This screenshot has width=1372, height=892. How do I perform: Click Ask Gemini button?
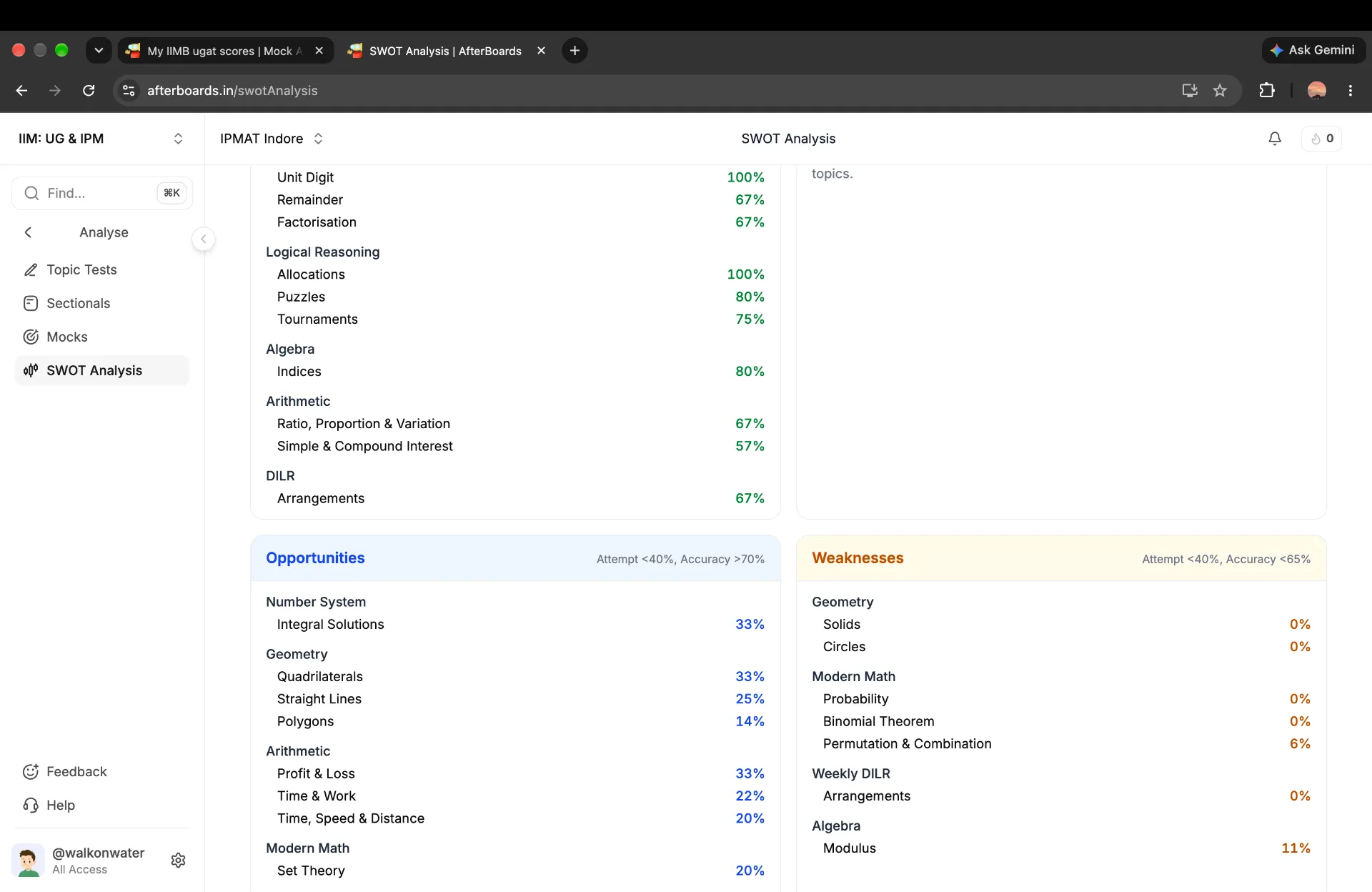pos(1313,51)
